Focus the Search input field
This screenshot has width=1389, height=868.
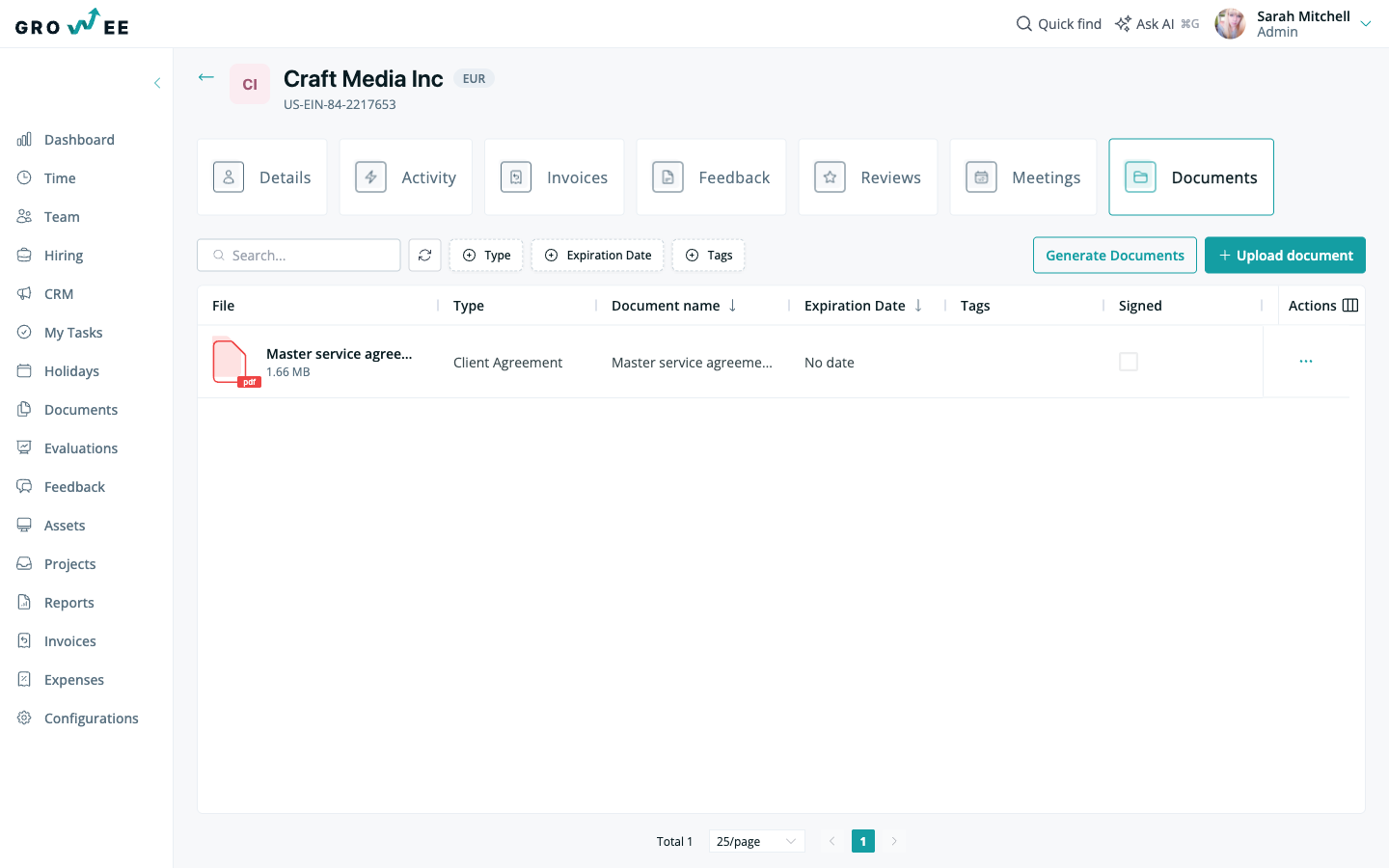(299, 256)
